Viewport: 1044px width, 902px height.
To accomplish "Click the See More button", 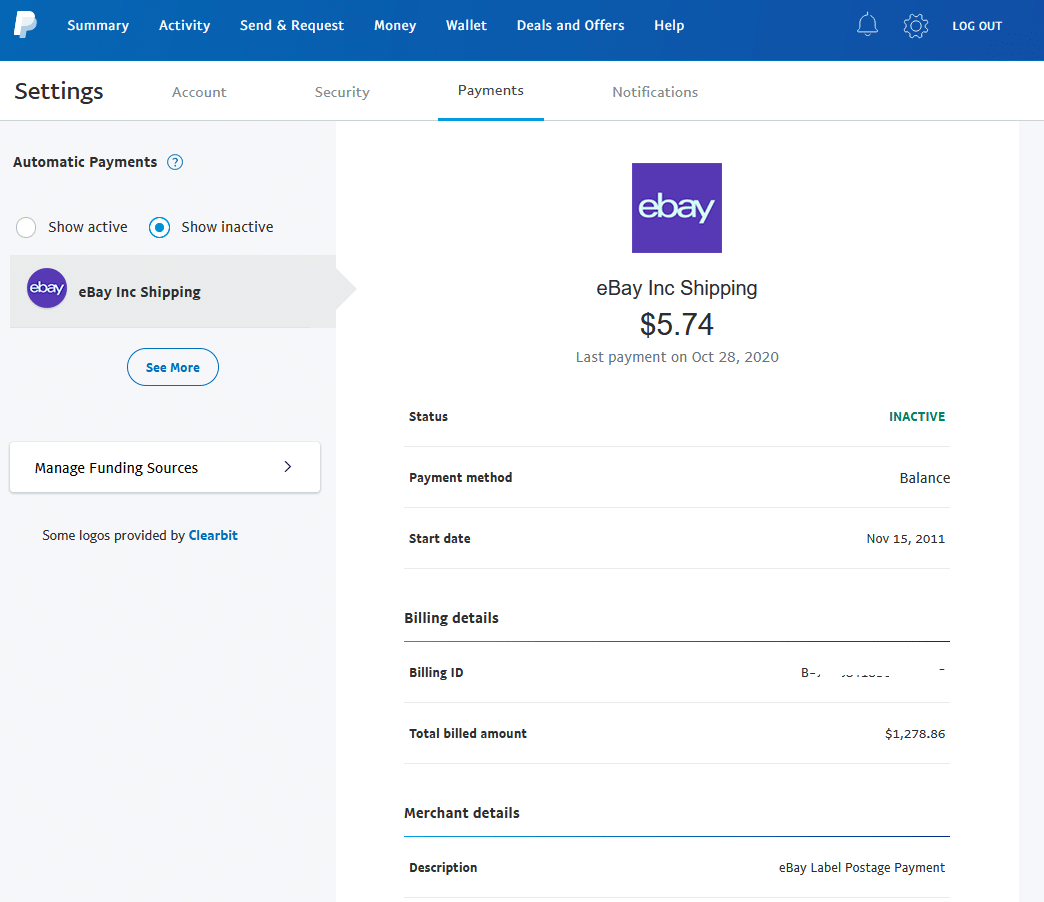I will (x=172, y=367).
